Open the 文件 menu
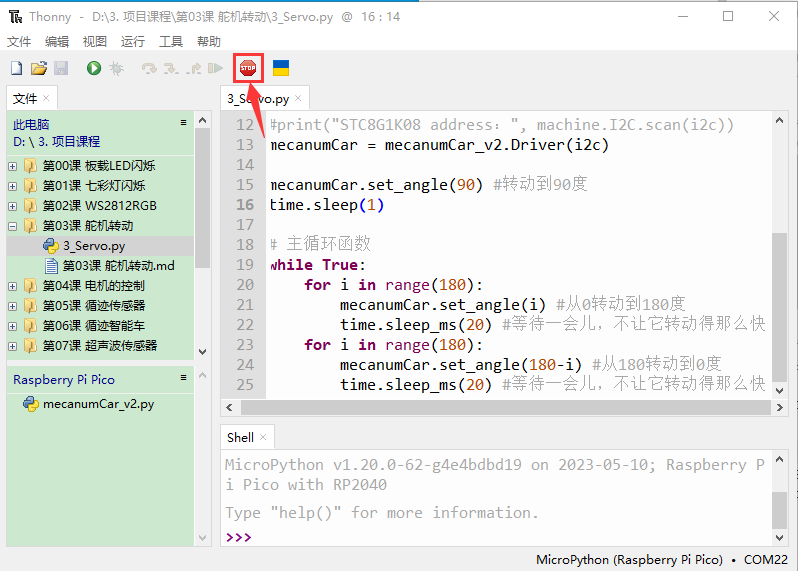Screen dimensions: 798x571 (x=19, y=41)
